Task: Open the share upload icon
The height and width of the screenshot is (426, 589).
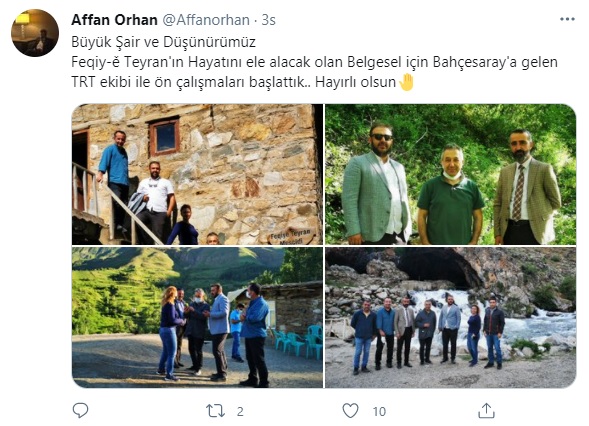Action: click(x=486, y=410)
